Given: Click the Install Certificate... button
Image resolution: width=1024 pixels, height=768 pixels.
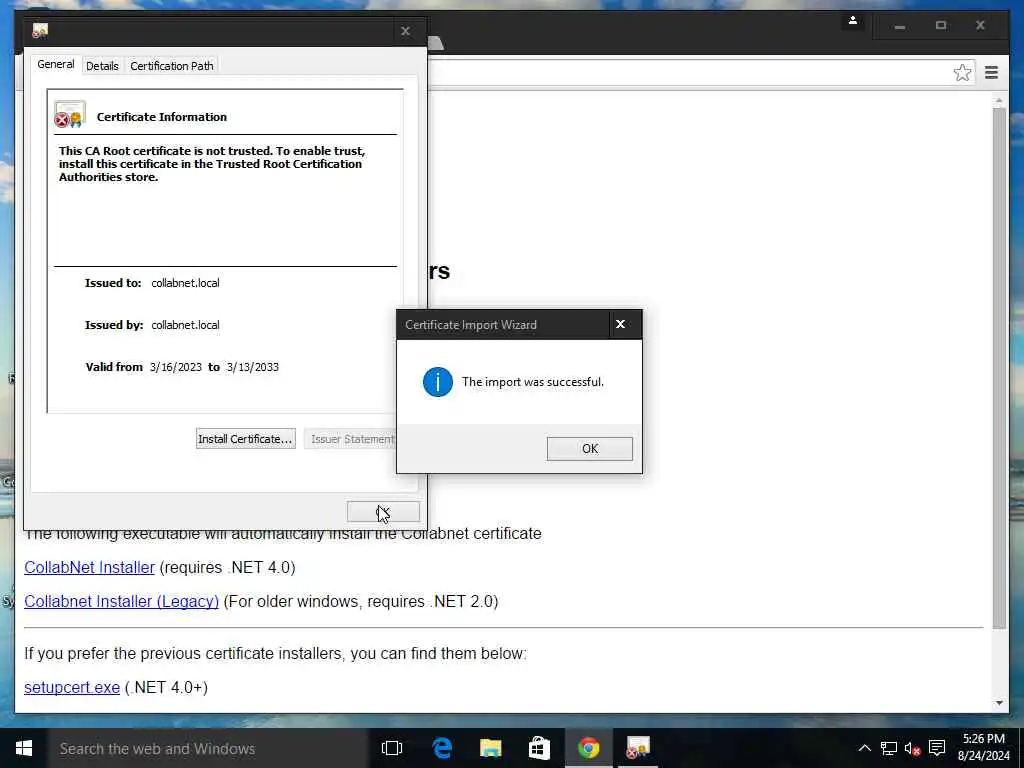Looking at the screenshot, I should pos(246,439).
